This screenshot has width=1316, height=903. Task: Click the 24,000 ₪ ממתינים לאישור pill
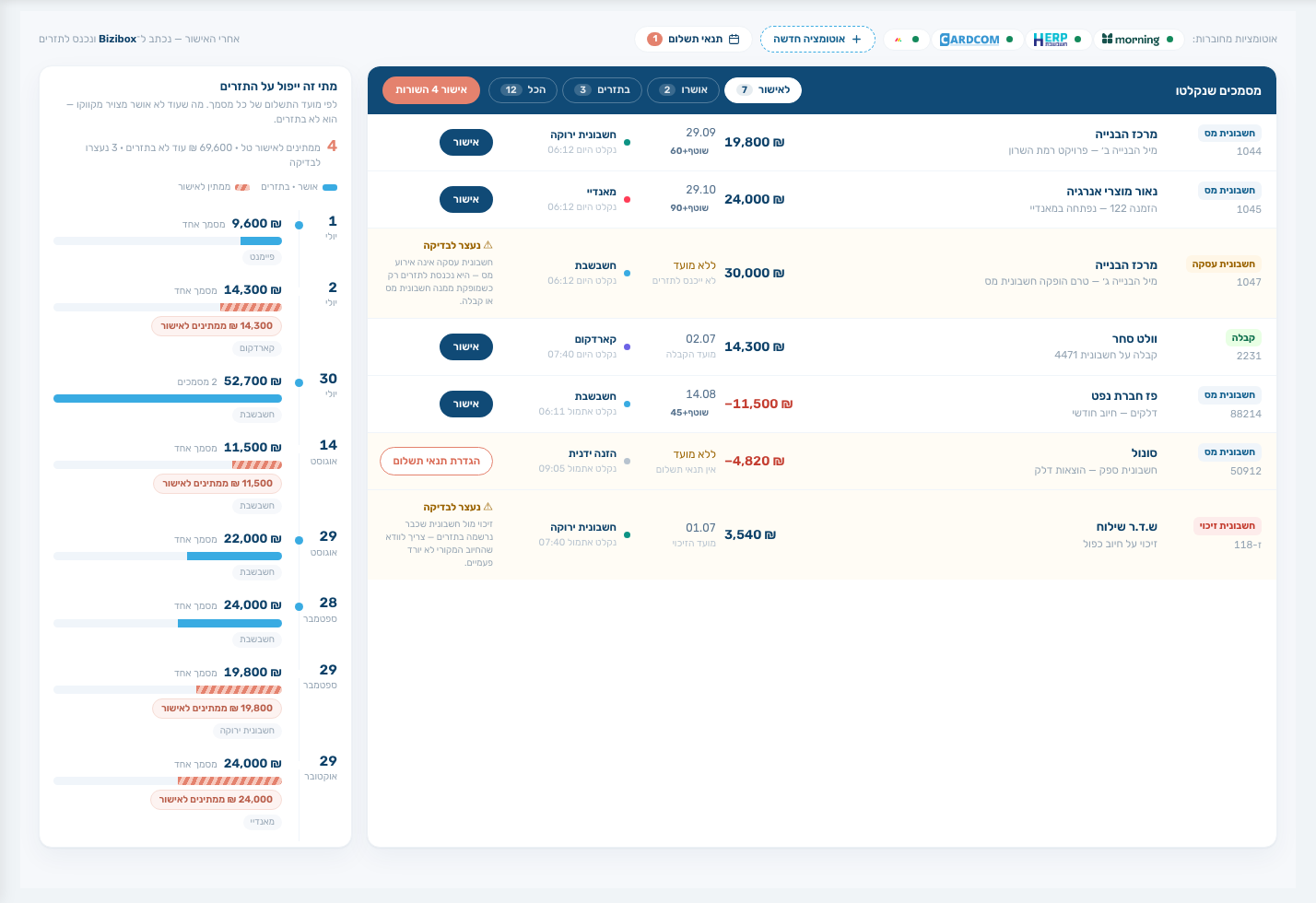[x=217, y=800]
